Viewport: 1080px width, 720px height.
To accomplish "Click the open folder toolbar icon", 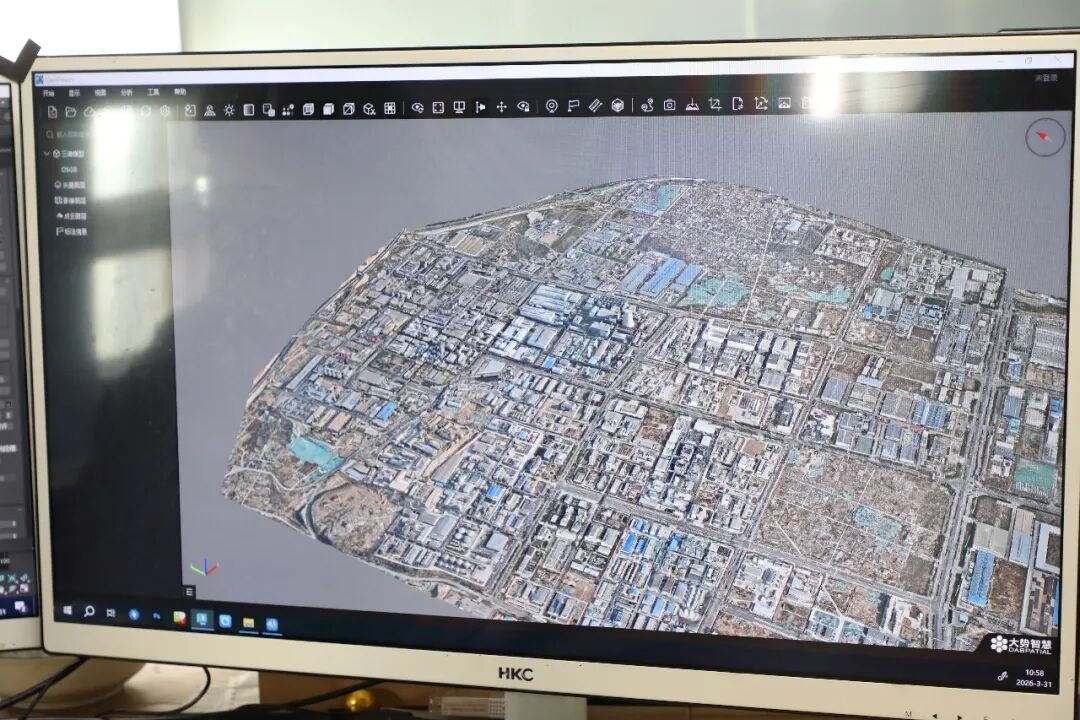I will pos(71,111).
